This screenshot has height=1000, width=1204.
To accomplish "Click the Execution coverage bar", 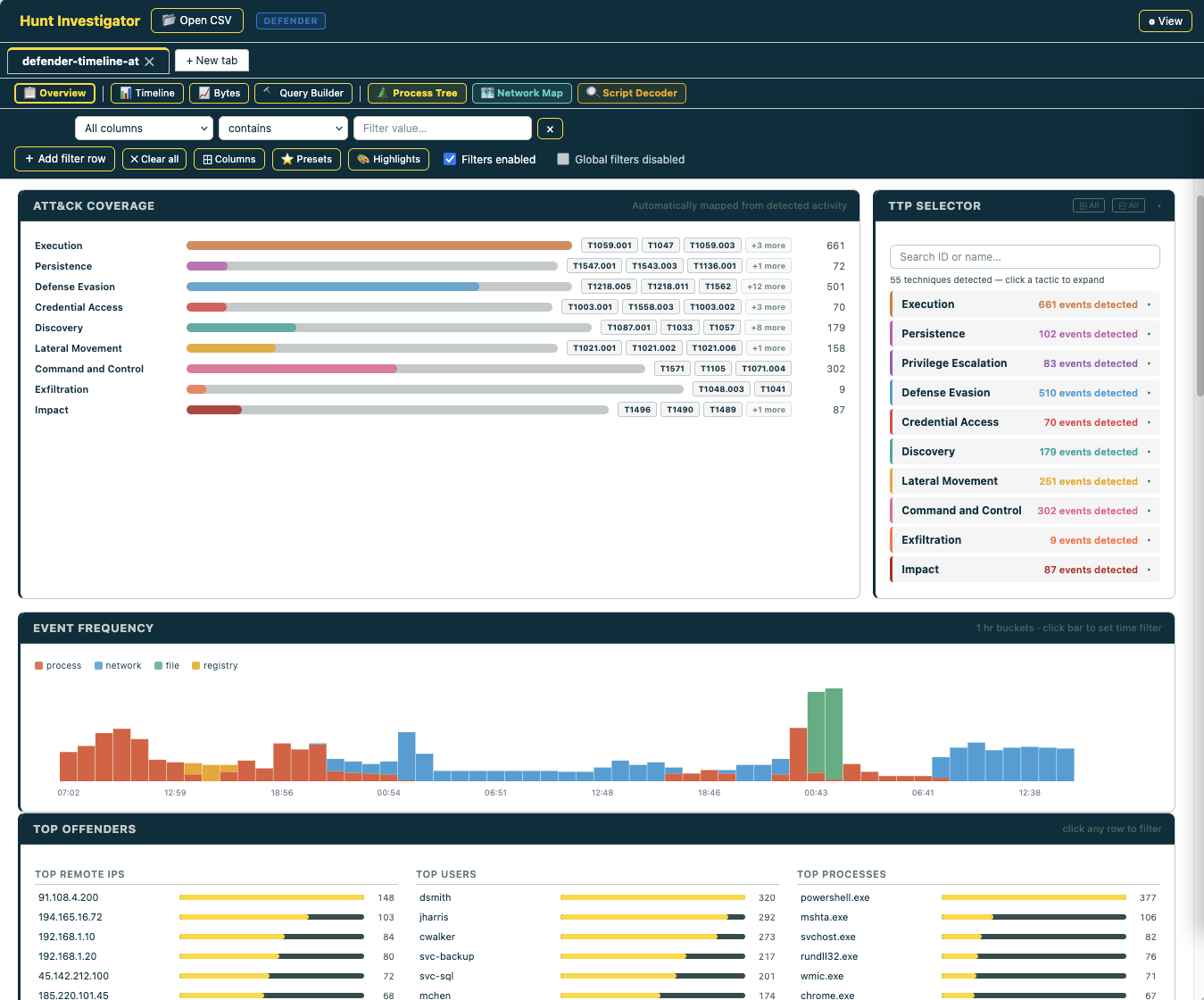I will [x=379, y=246].
